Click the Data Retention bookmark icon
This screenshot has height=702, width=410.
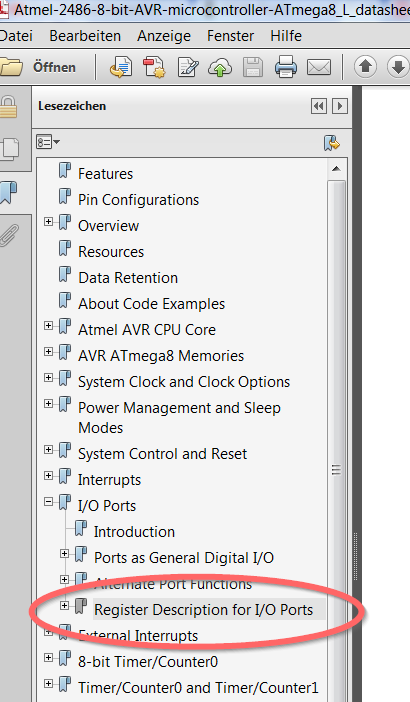point(65,275)
